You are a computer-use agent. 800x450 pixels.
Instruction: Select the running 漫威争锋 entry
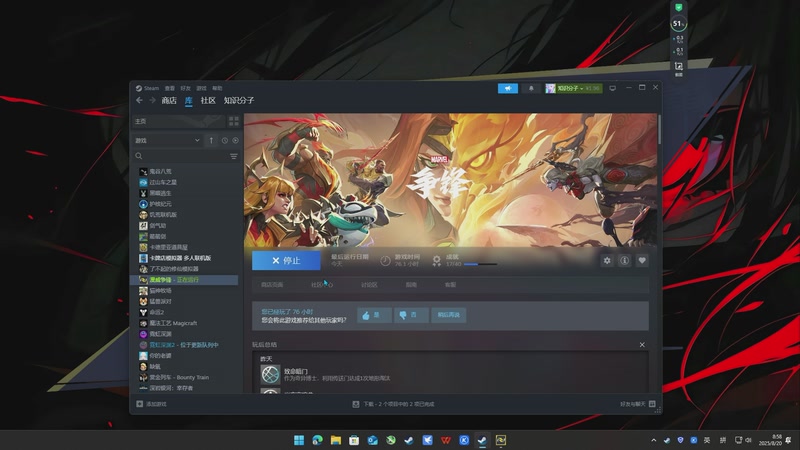coord(186,280)
